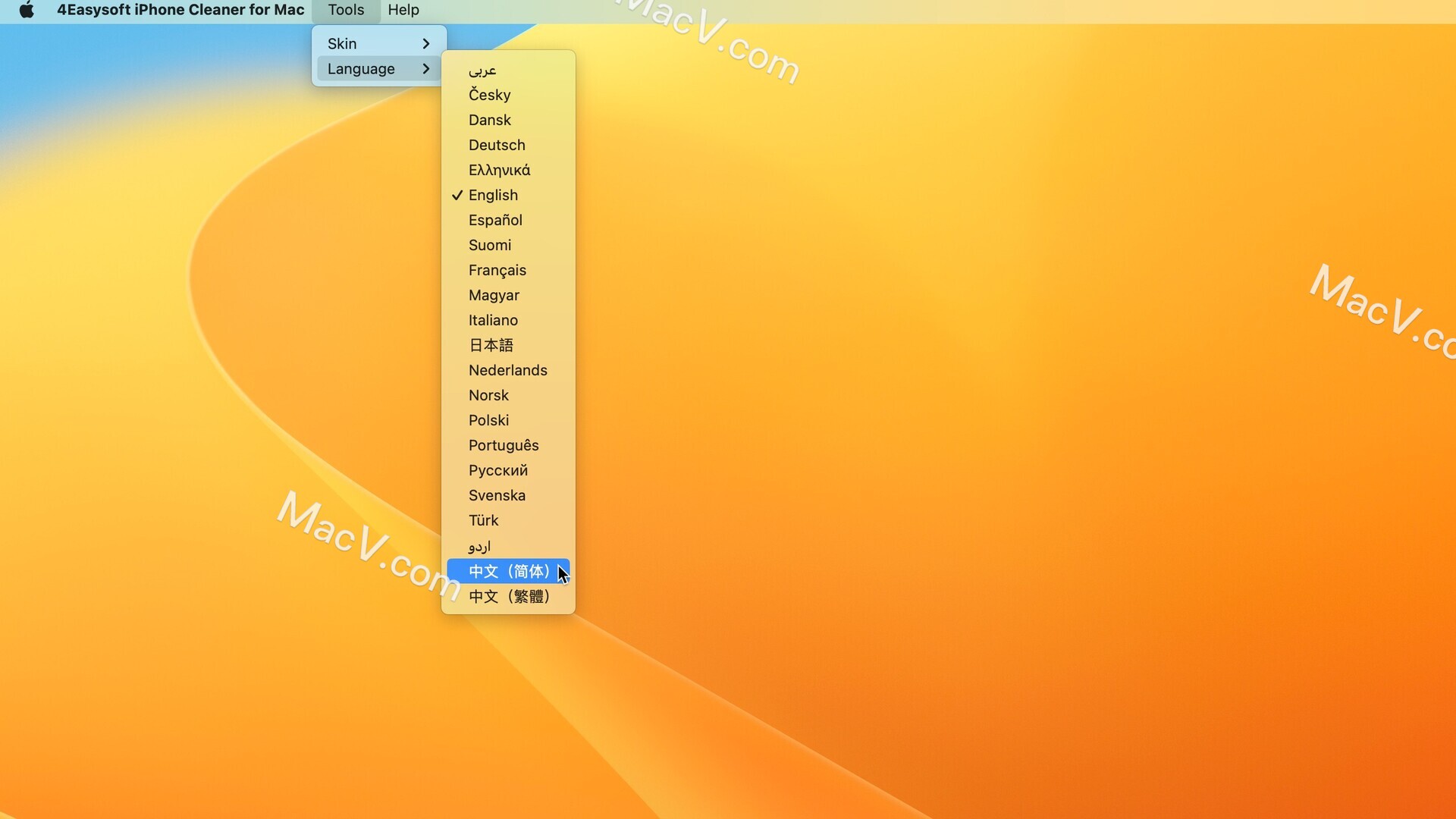1456x819 pixels.
Task: Select Русский from language list
Action: [498, 470]
